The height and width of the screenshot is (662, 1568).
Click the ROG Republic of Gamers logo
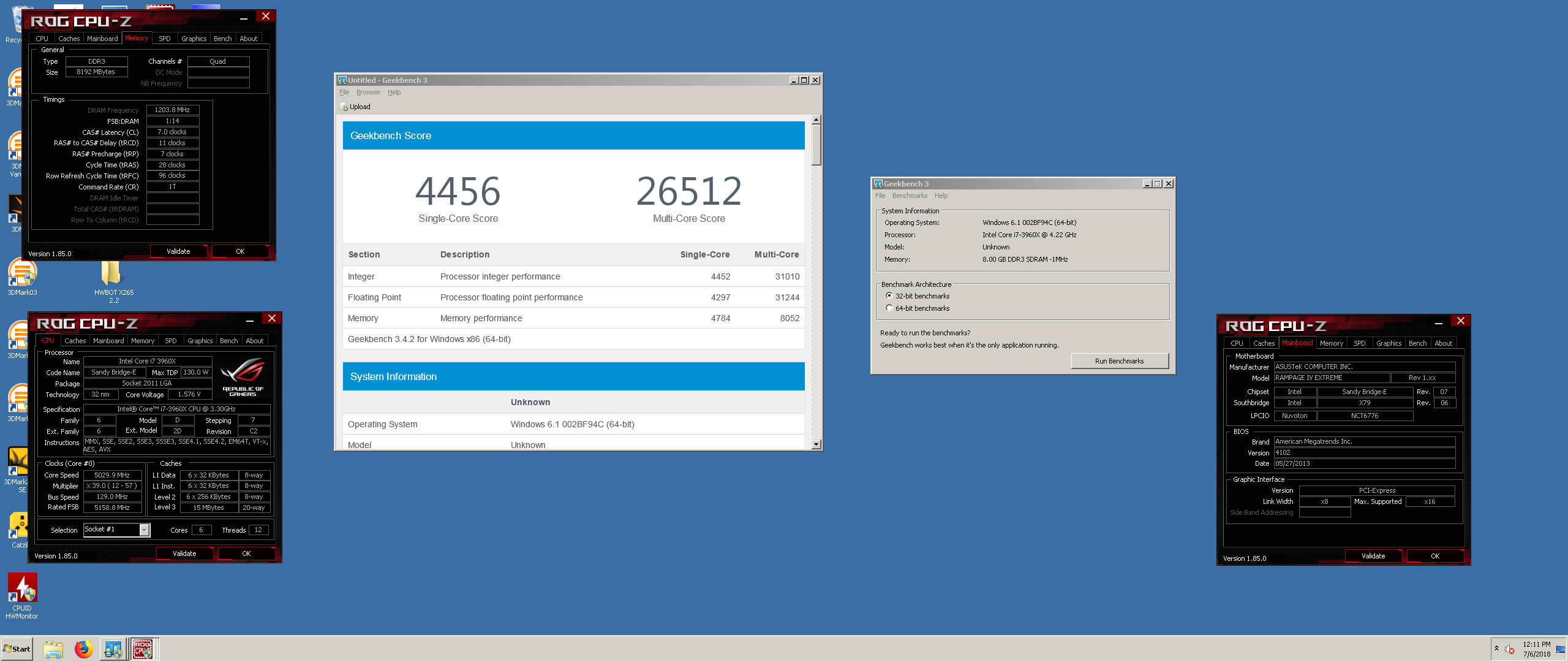click(x=243, y=377)
